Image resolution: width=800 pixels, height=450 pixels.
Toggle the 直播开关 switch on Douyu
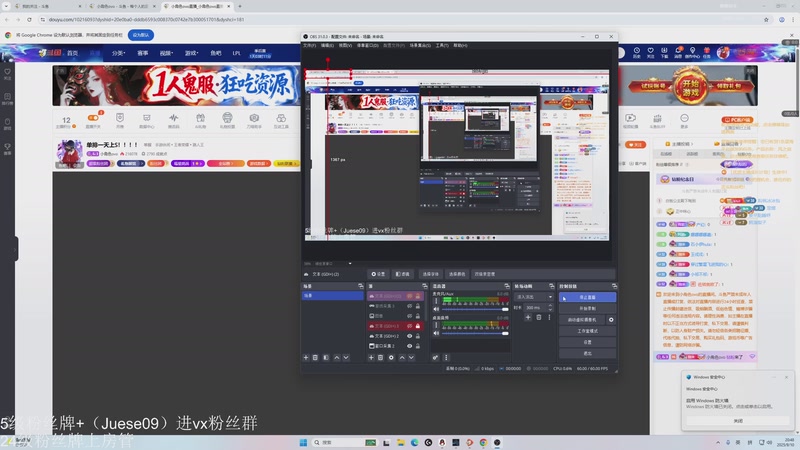(93, 120)
